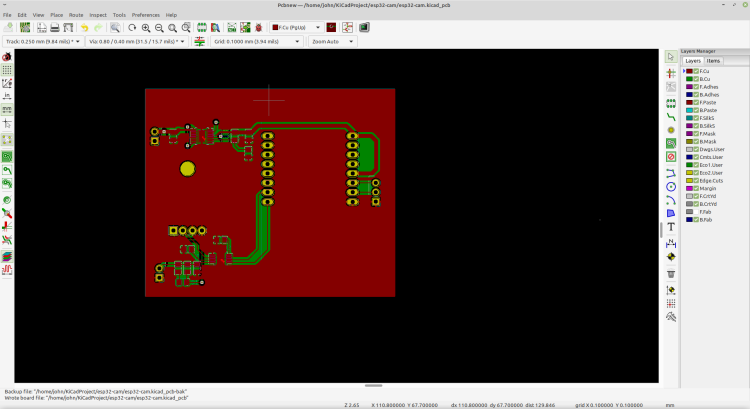The height and width of the screenshot is (409, 750).
Task: Run design rules check ladybug icon
Action: 259,28
